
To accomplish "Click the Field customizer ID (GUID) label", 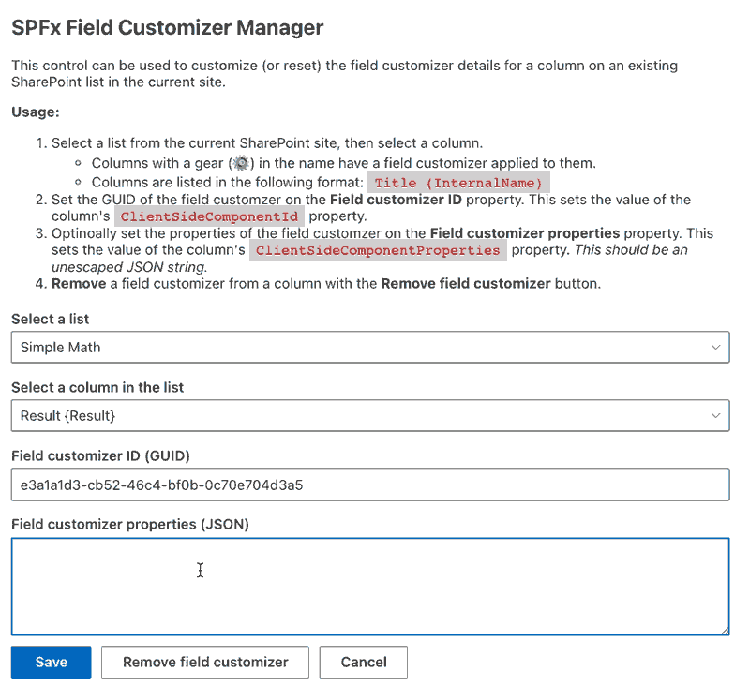I will click(100, 456).
